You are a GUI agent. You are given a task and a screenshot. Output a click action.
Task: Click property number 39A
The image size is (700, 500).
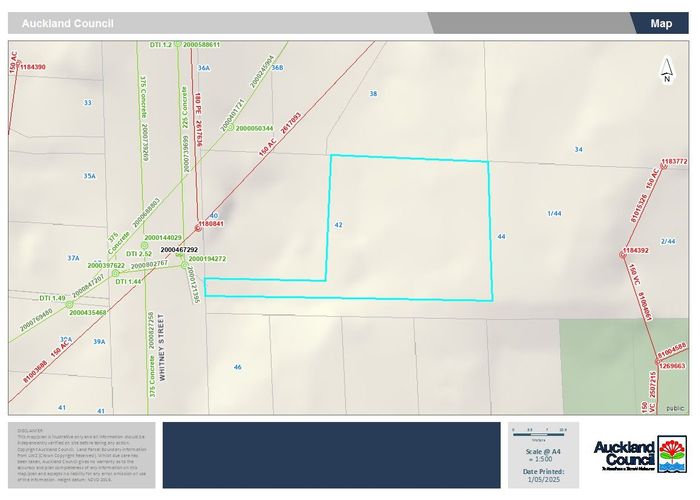[99, 342]
